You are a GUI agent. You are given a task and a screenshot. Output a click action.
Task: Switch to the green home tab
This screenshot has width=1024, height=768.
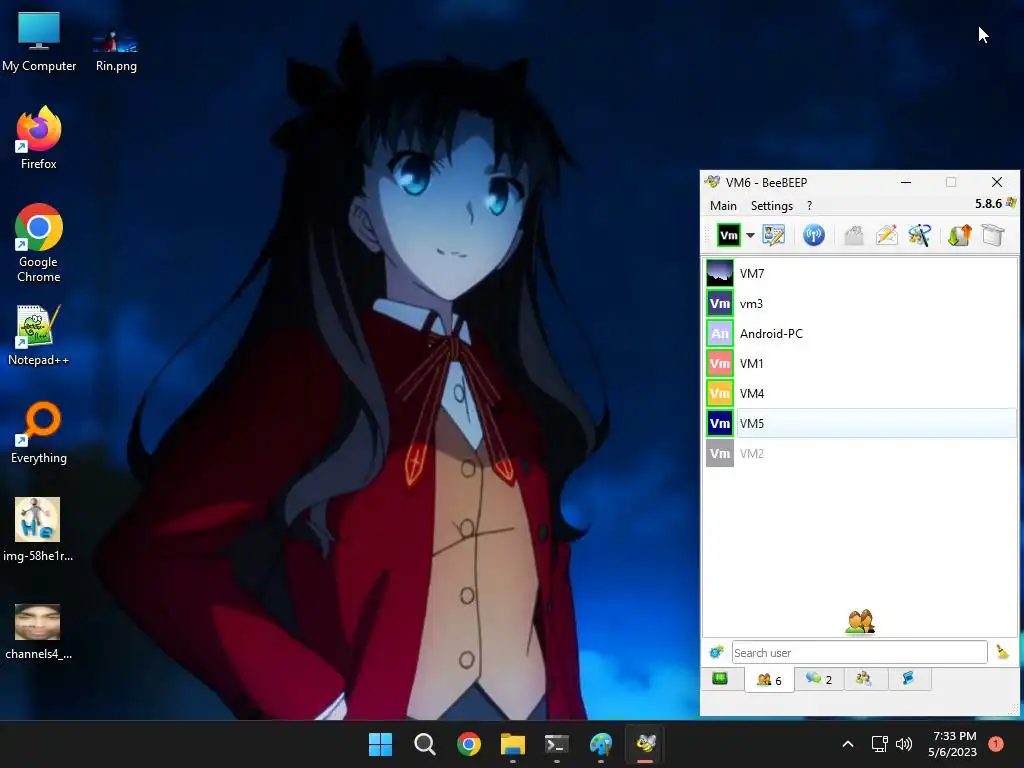tap(720, 679)
